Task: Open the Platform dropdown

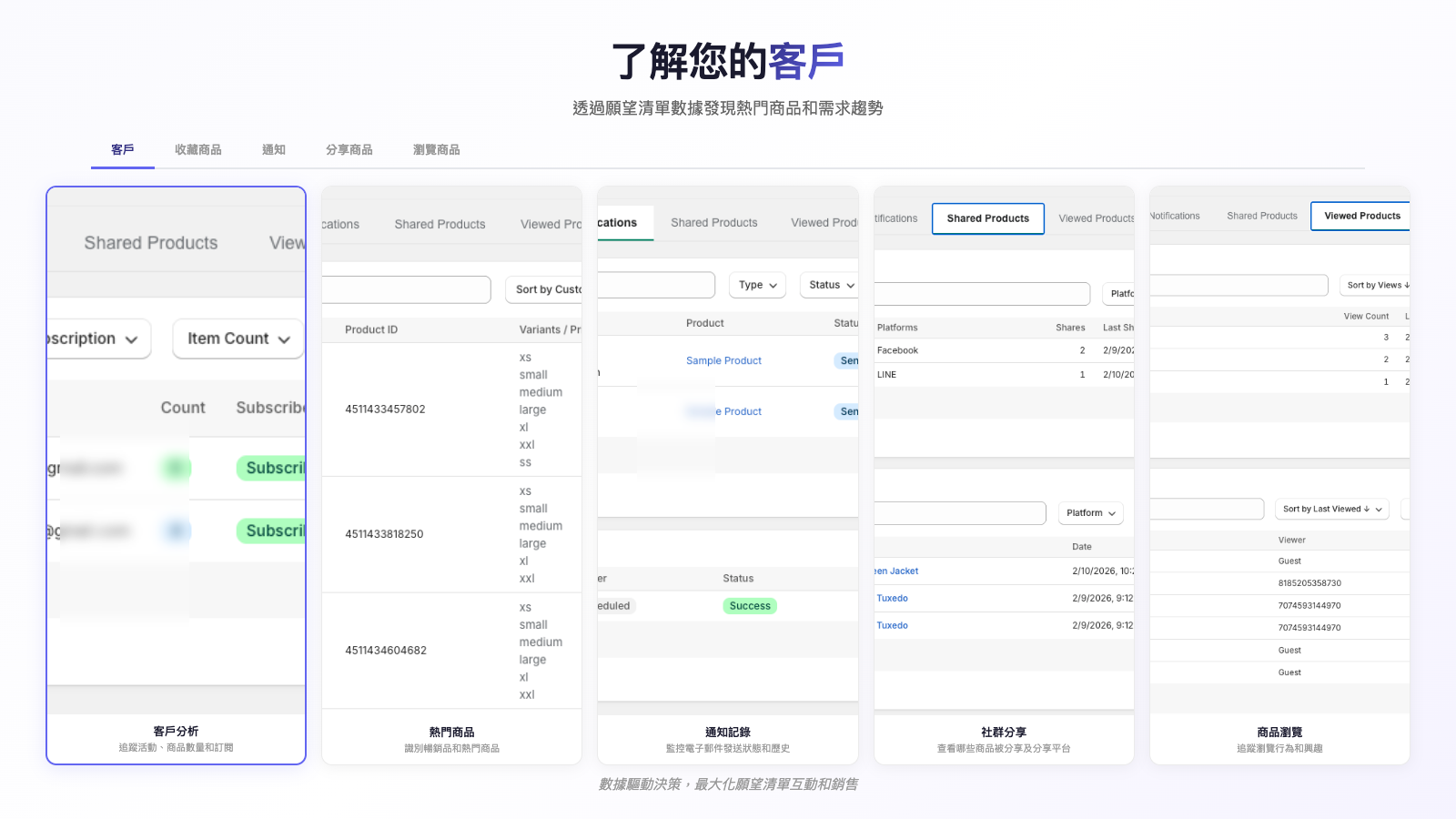Action: [x=1090, y=513]
